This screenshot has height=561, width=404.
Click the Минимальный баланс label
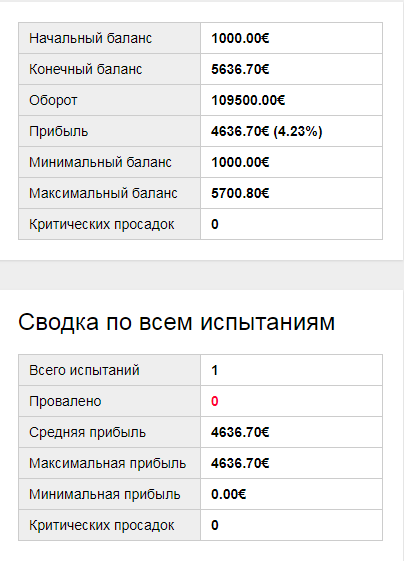pos(100,162)
